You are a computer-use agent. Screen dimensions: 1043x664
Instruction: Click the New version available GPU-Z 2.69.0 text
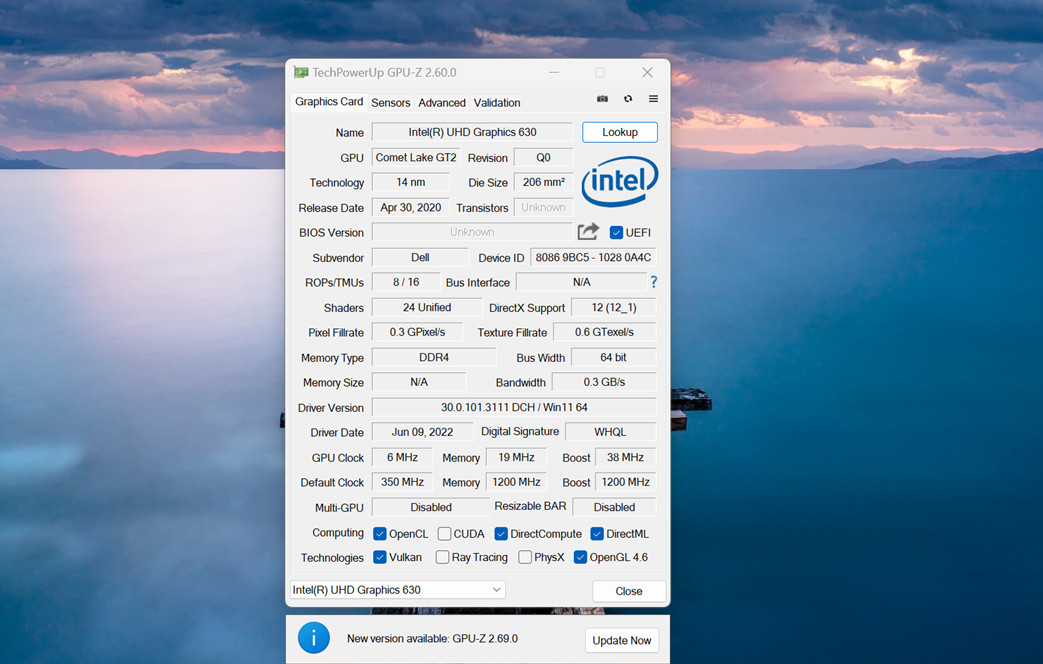(432, 639)
